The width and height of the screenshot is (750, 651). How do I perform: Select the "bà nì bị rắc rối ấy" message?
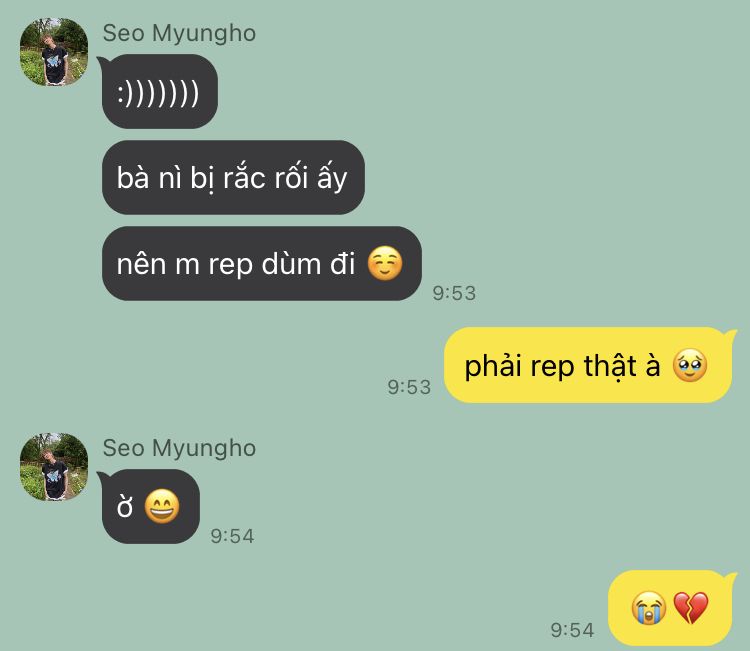coord(233,177)
